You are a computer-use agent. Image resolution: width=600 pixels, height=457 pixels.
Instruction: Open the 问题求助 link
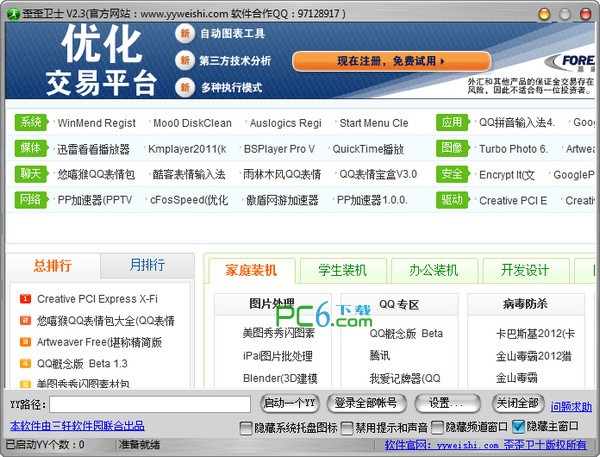coord(571,406)
